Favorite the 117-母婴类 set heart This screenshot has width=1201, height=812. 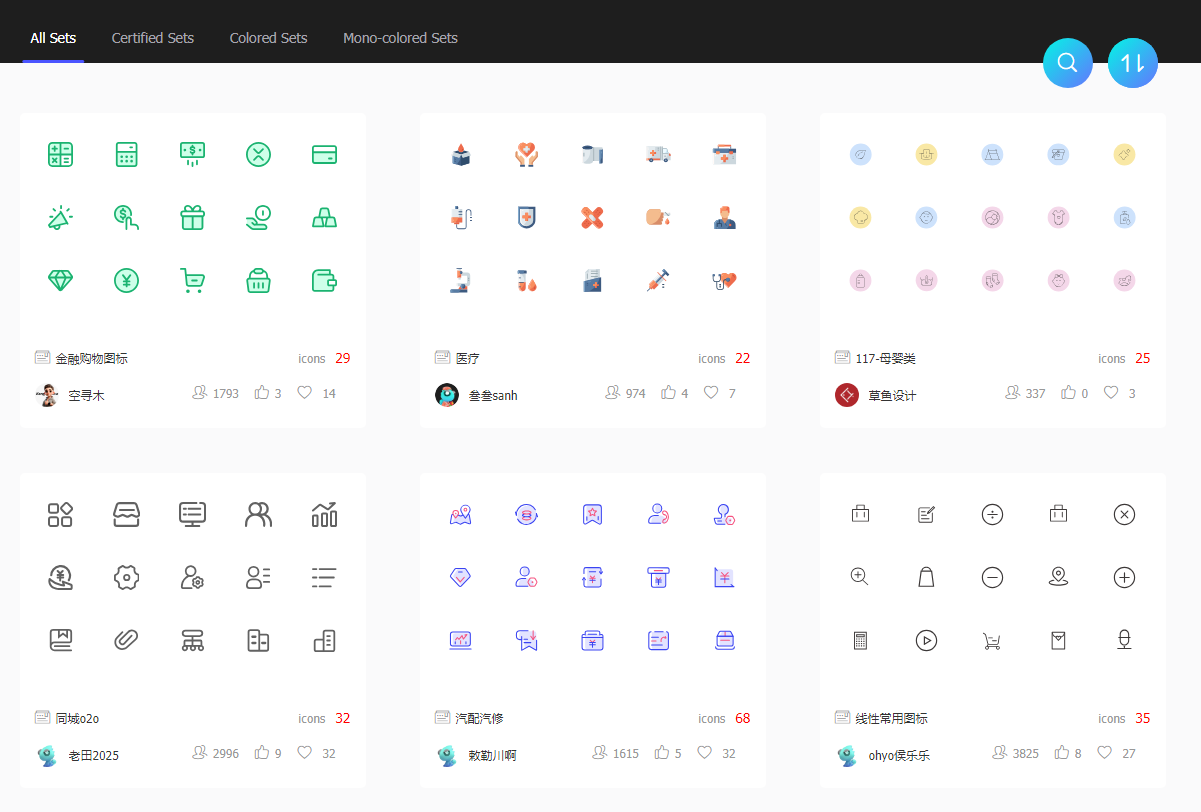pyautogui.click(x=1111, y=393)
